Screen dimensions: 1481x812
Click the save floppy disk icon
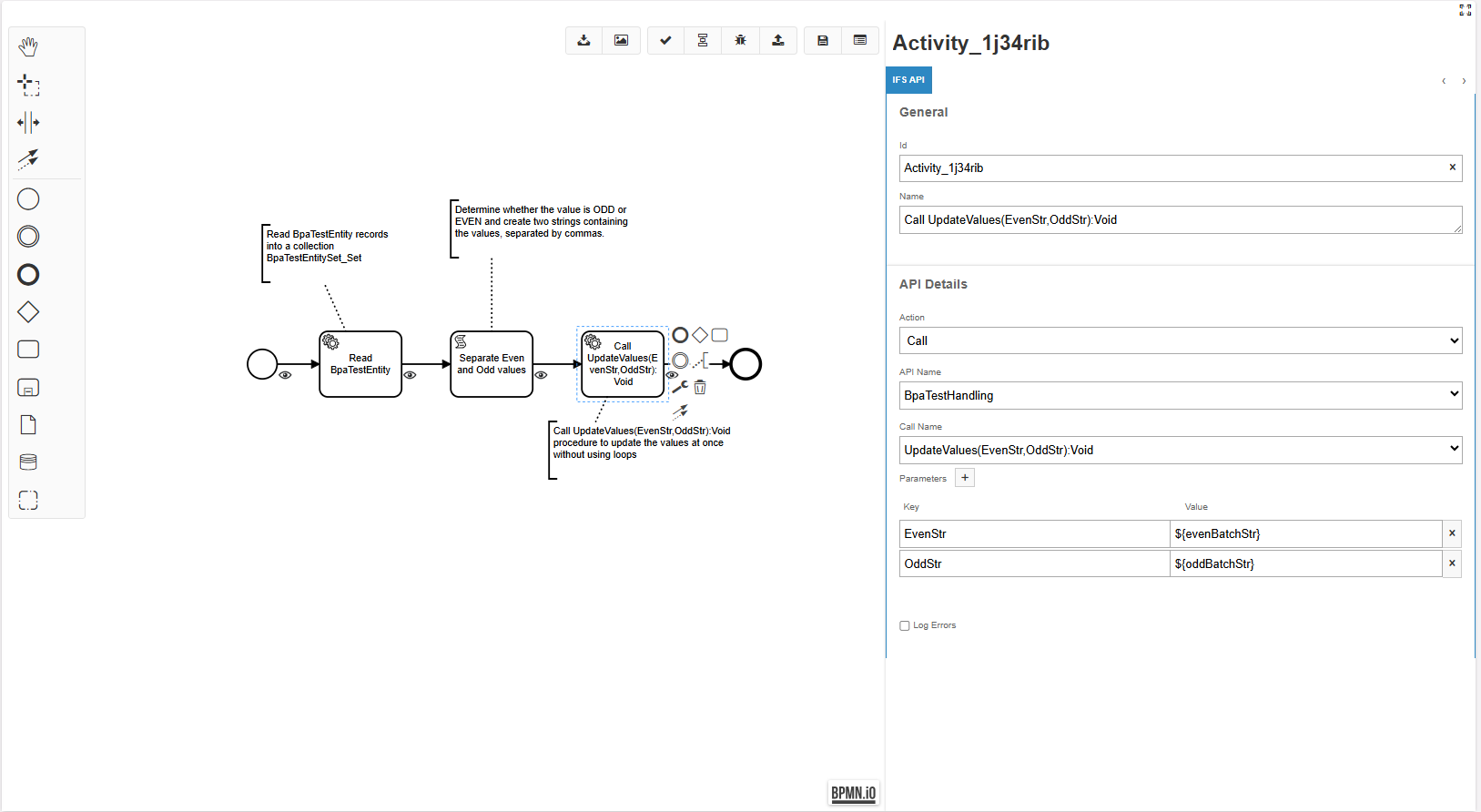(x=823, y=40)
